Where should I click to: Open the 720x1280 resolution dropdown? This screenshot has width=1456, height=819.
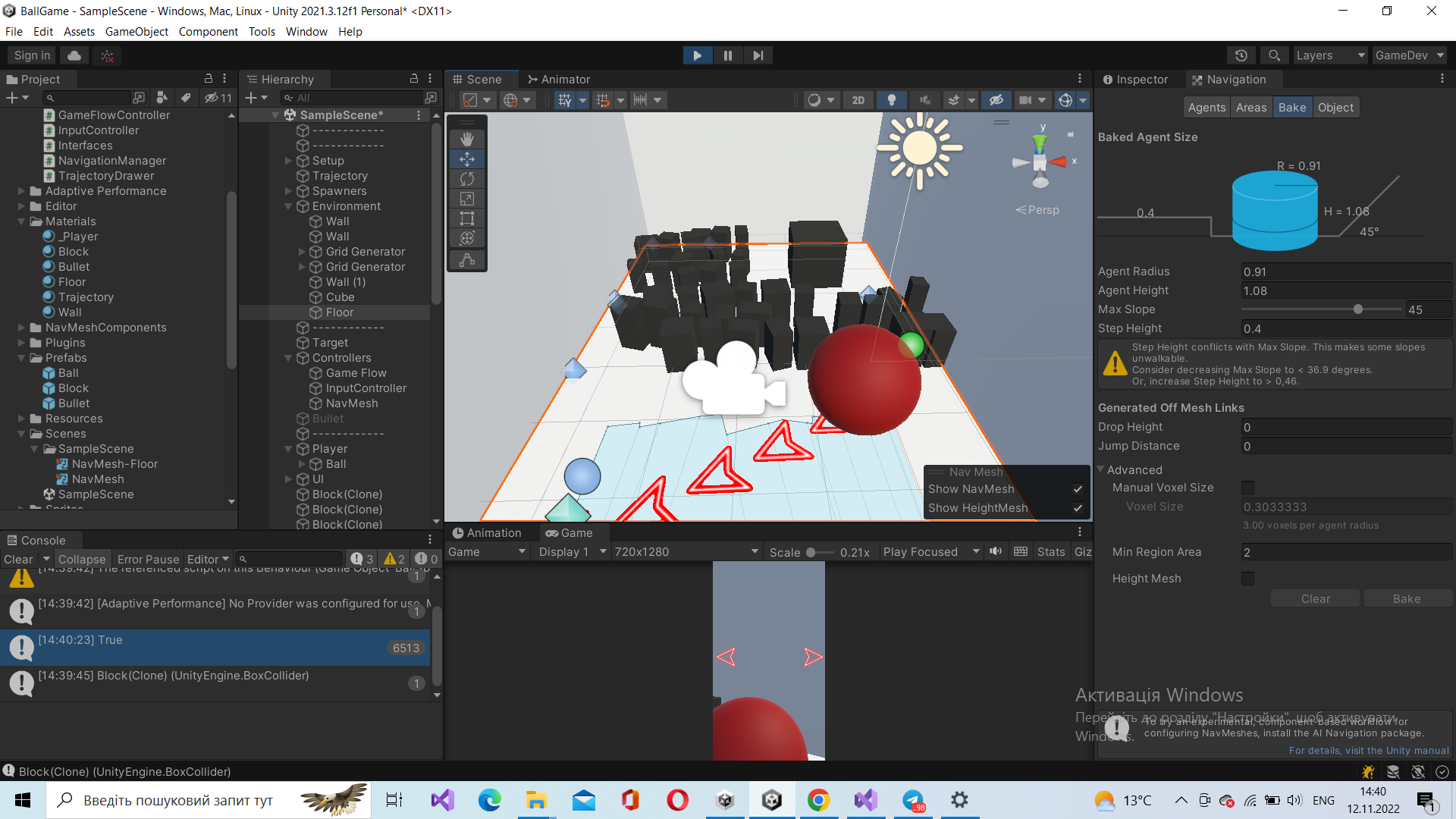(x=686, y=552)
